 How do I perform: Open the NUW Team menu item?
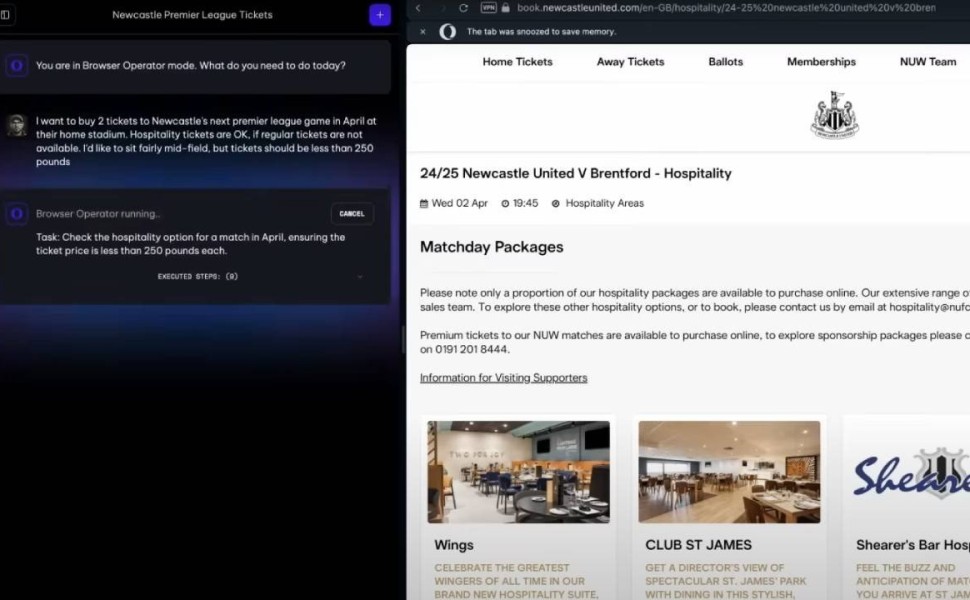[x=928, y=62]
